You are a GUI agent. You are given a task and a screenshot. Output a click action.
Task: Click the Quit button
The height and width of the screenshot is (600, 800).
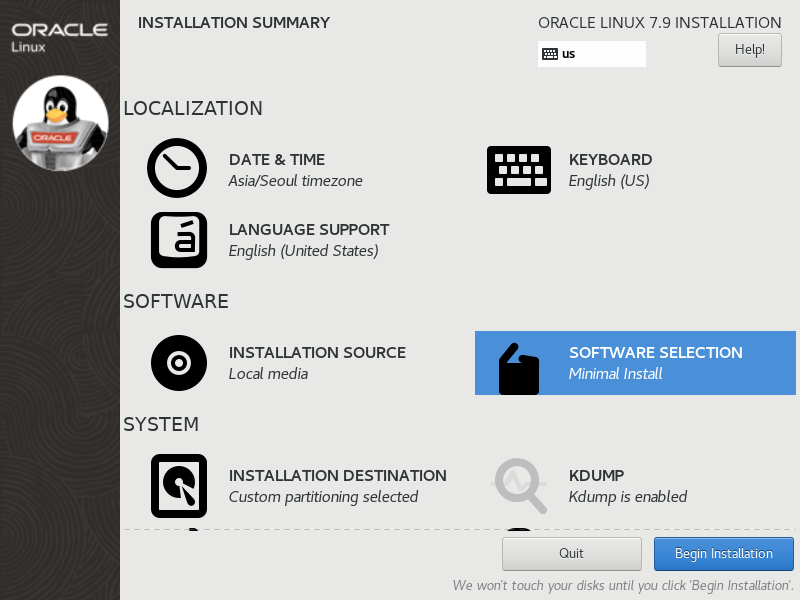tap(571, 554)
